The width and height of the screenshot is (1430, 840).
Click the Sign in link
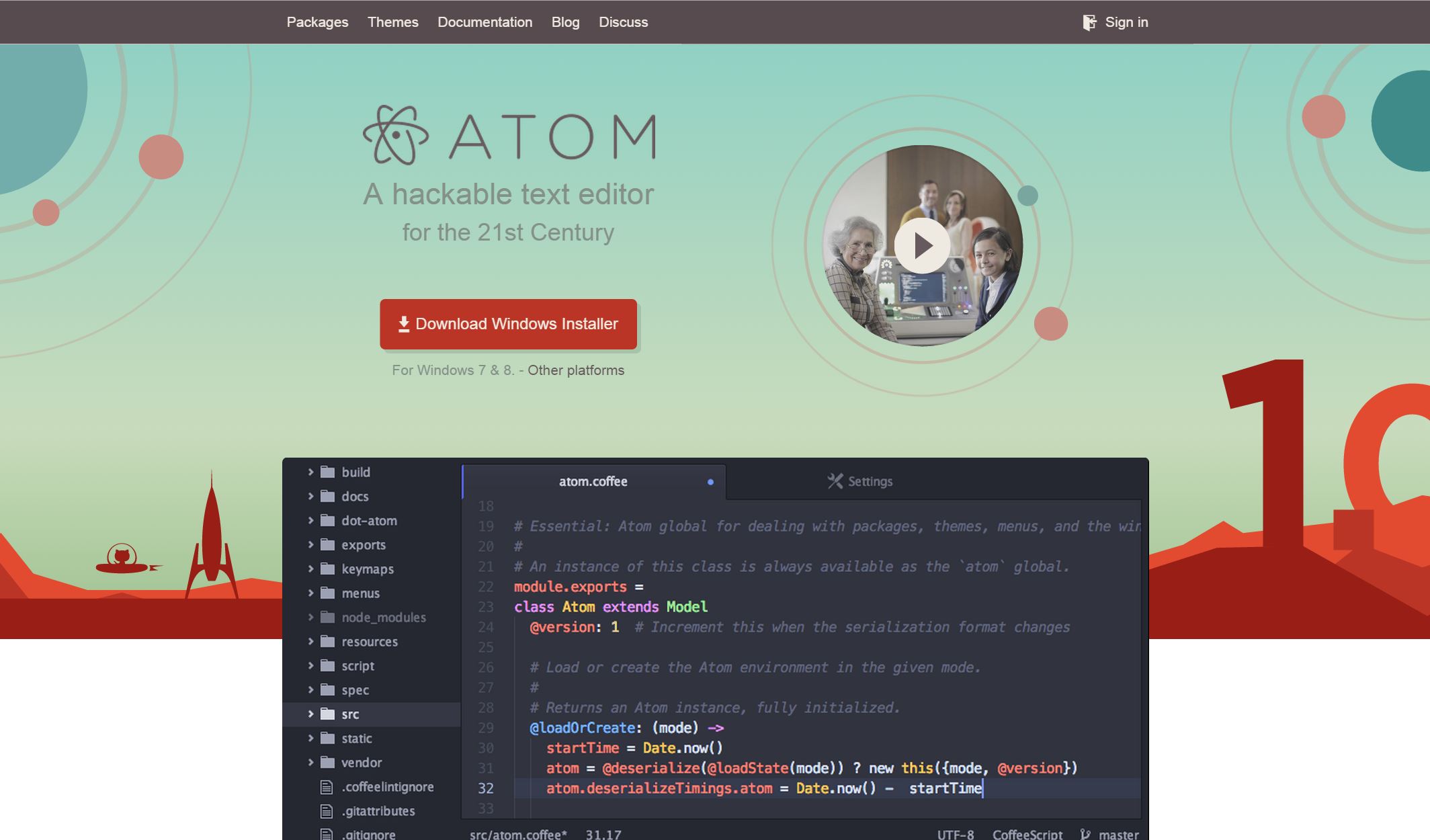click(x=1126, y=22)
